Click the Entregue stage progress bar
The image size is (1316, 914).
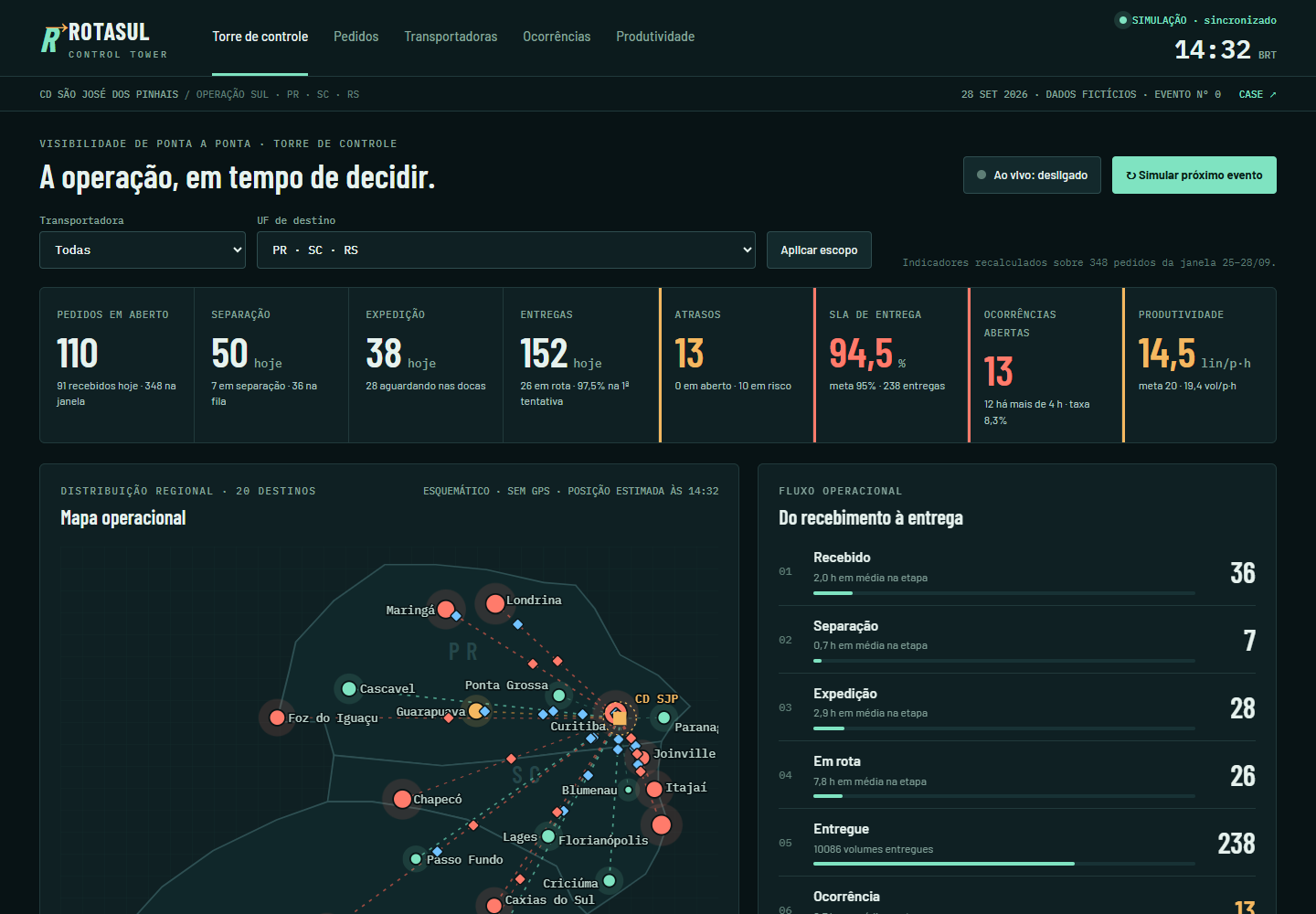1004,864
